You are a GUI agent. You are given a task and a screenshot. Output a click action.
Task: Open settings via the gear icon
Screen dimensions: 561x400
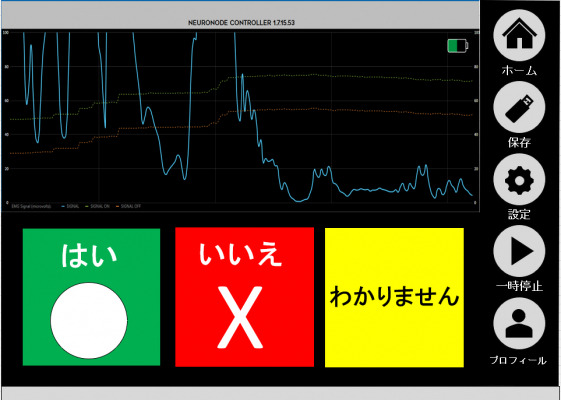[519, 179]
